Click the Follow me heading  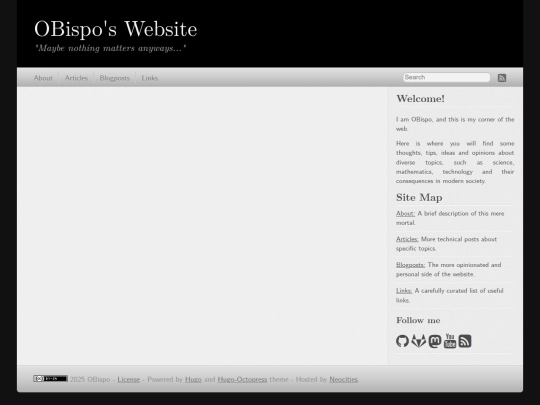coord(418,320)
